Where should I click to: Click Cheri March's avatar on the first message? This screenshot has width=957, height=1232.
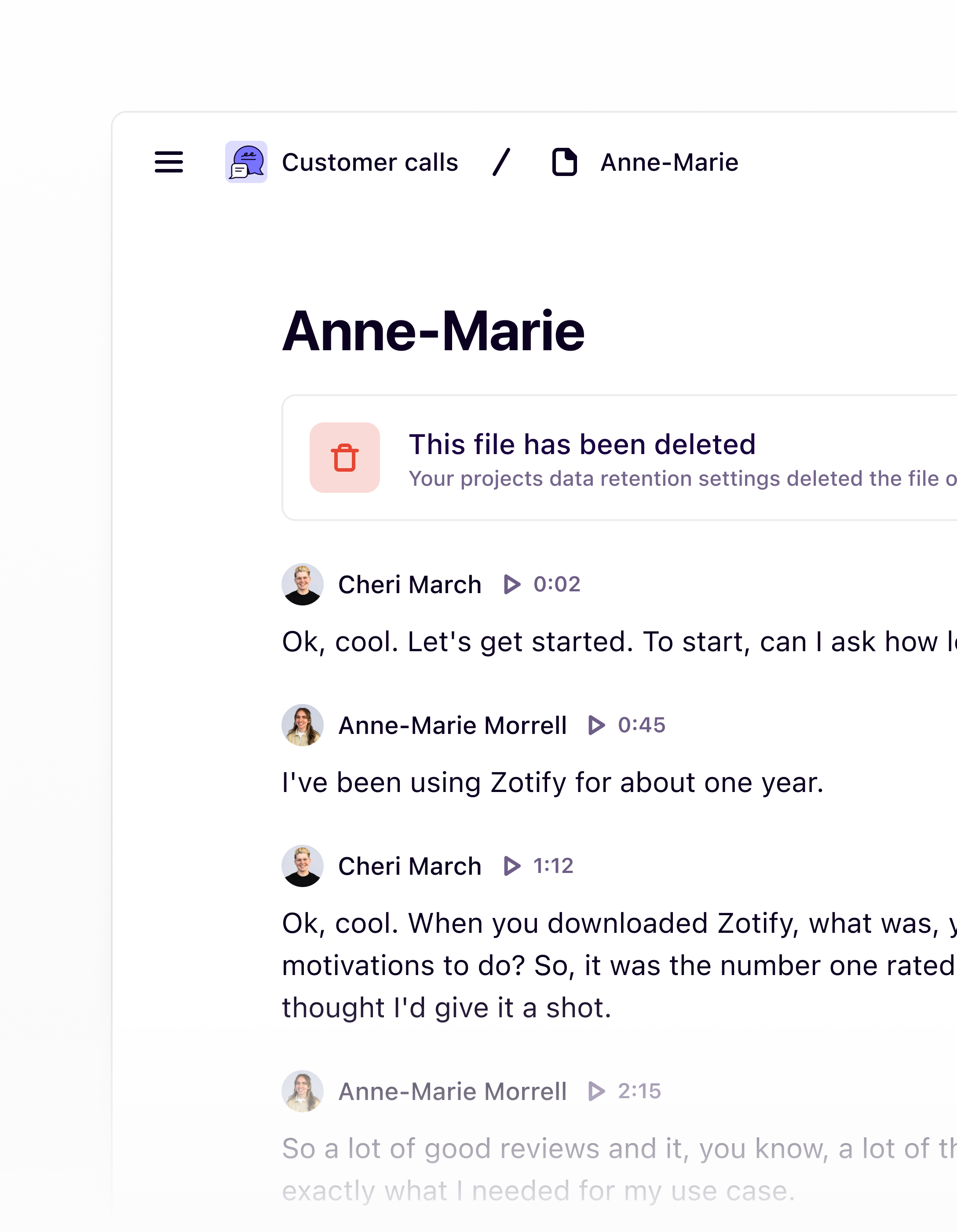click(x=302, y=584)
